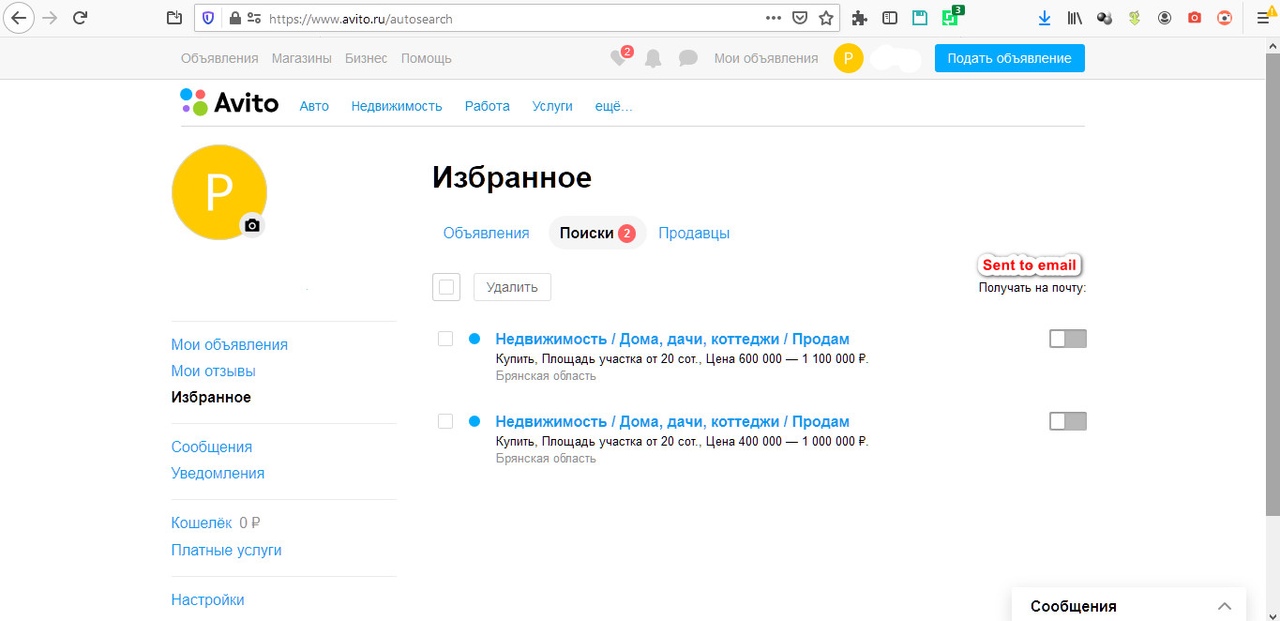Open the Firefox downloads arrow icon

(1044, 18)
